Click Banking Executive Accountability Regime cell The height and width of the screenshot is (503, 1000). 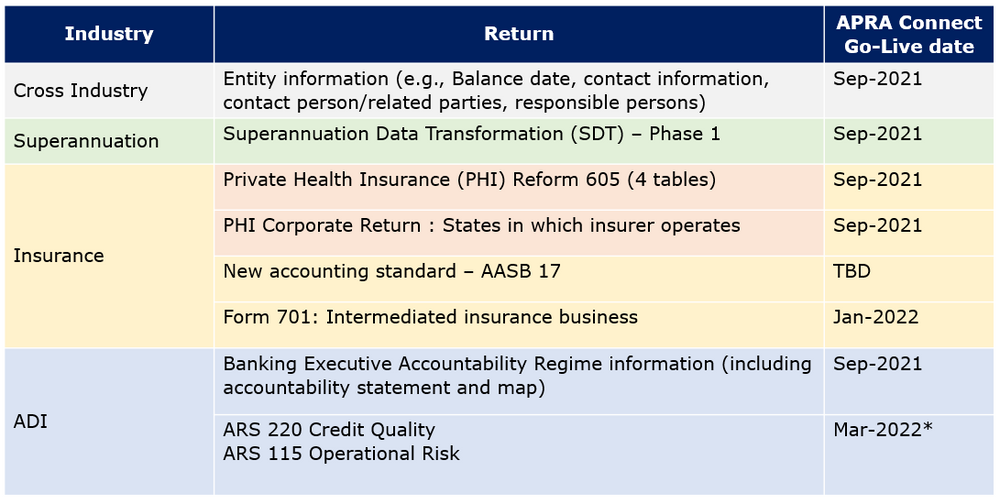(x=517, y=375)
